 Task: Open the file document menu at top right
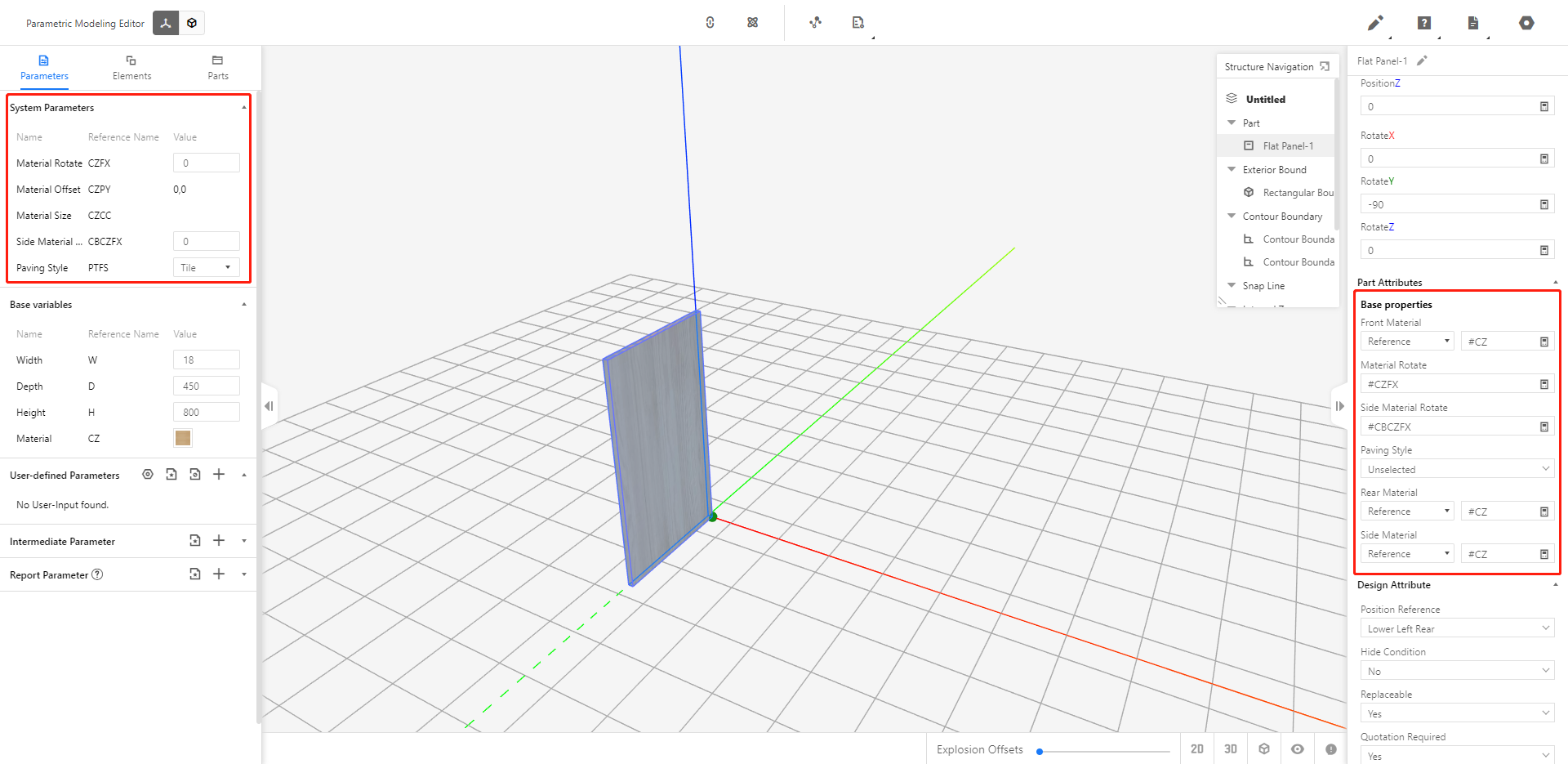pyautogui.click(x=1473, y=23)
